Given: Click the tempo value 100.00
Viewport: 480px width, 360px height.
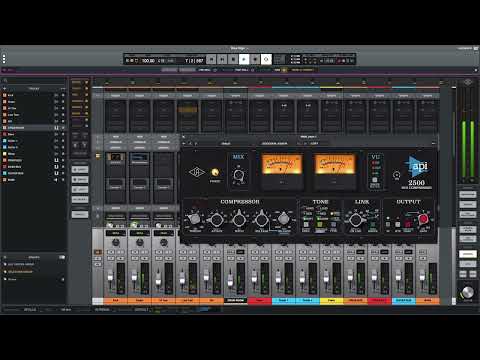Looking at the screenshot, I should pos(148,61).
